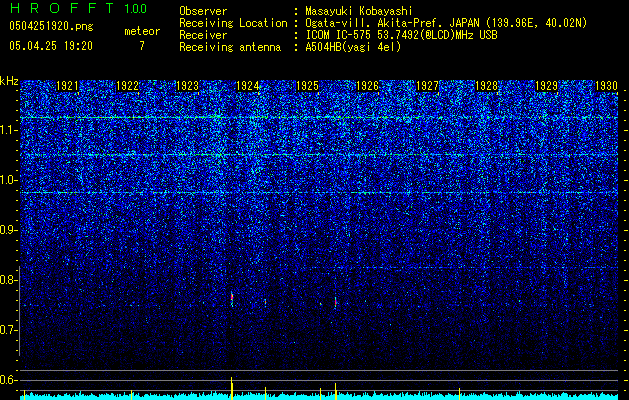629x400 pixels.
Task: Click the "Observer" field label
Action: point(203,11)
